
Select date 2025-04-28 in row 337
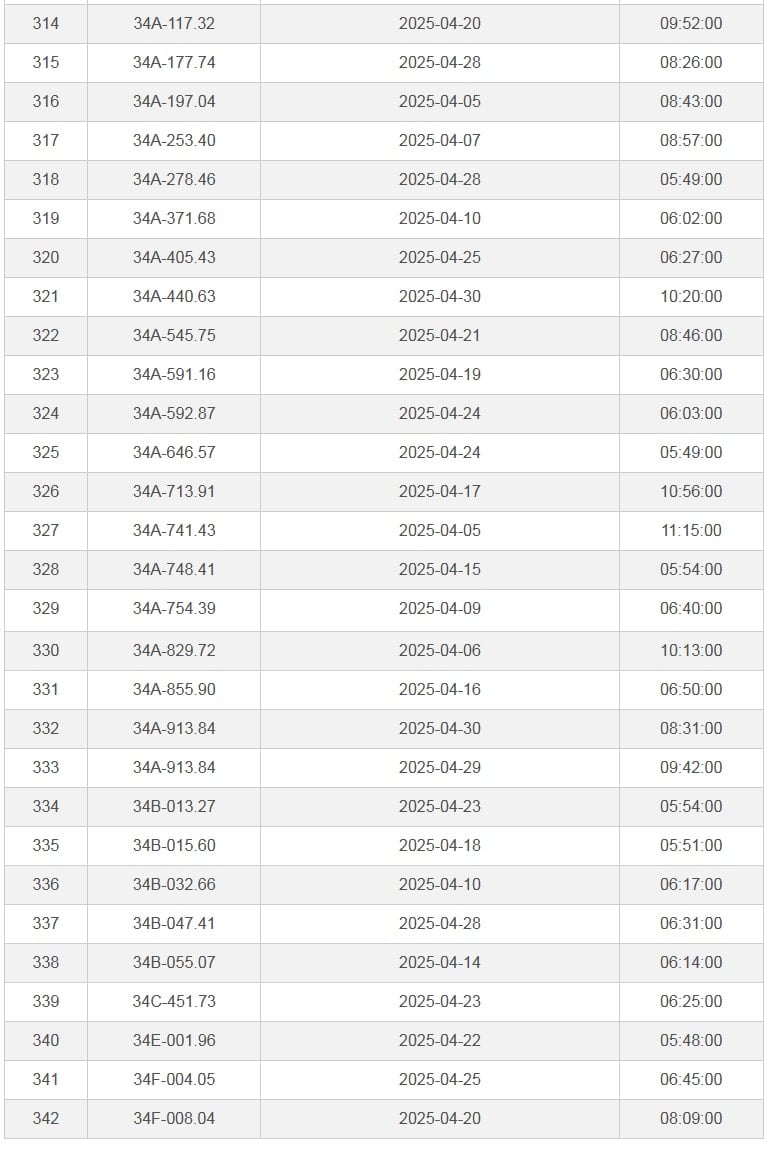(x=440, y=923)
